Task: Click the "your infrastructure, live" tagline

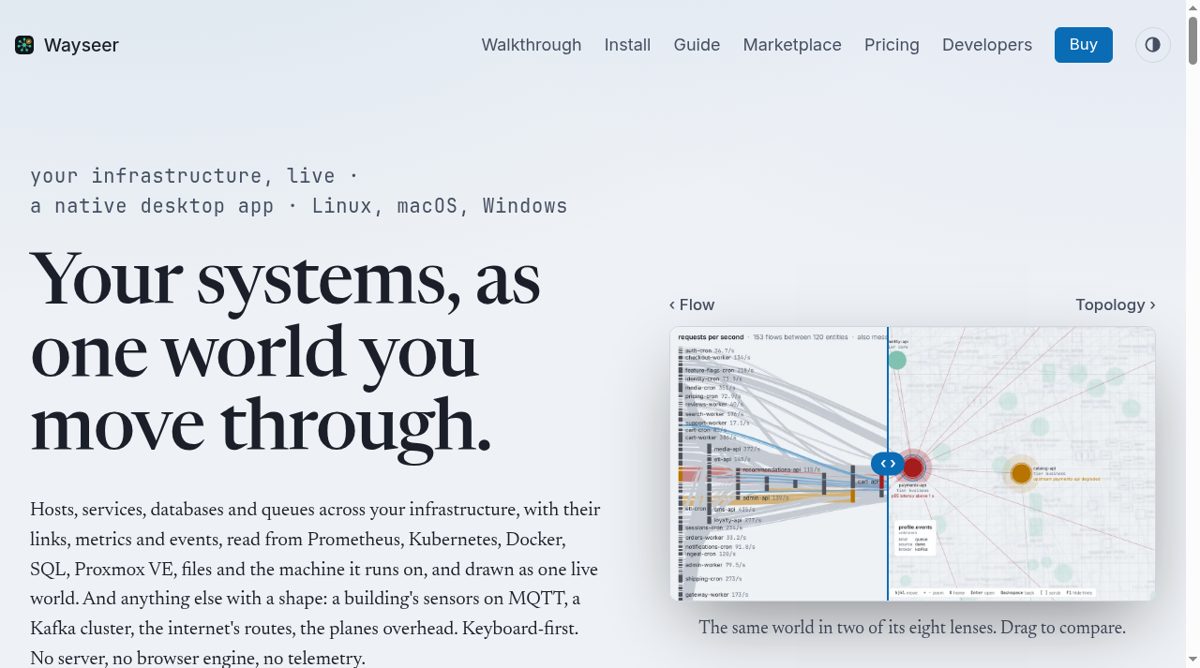Action: point(194,176)
